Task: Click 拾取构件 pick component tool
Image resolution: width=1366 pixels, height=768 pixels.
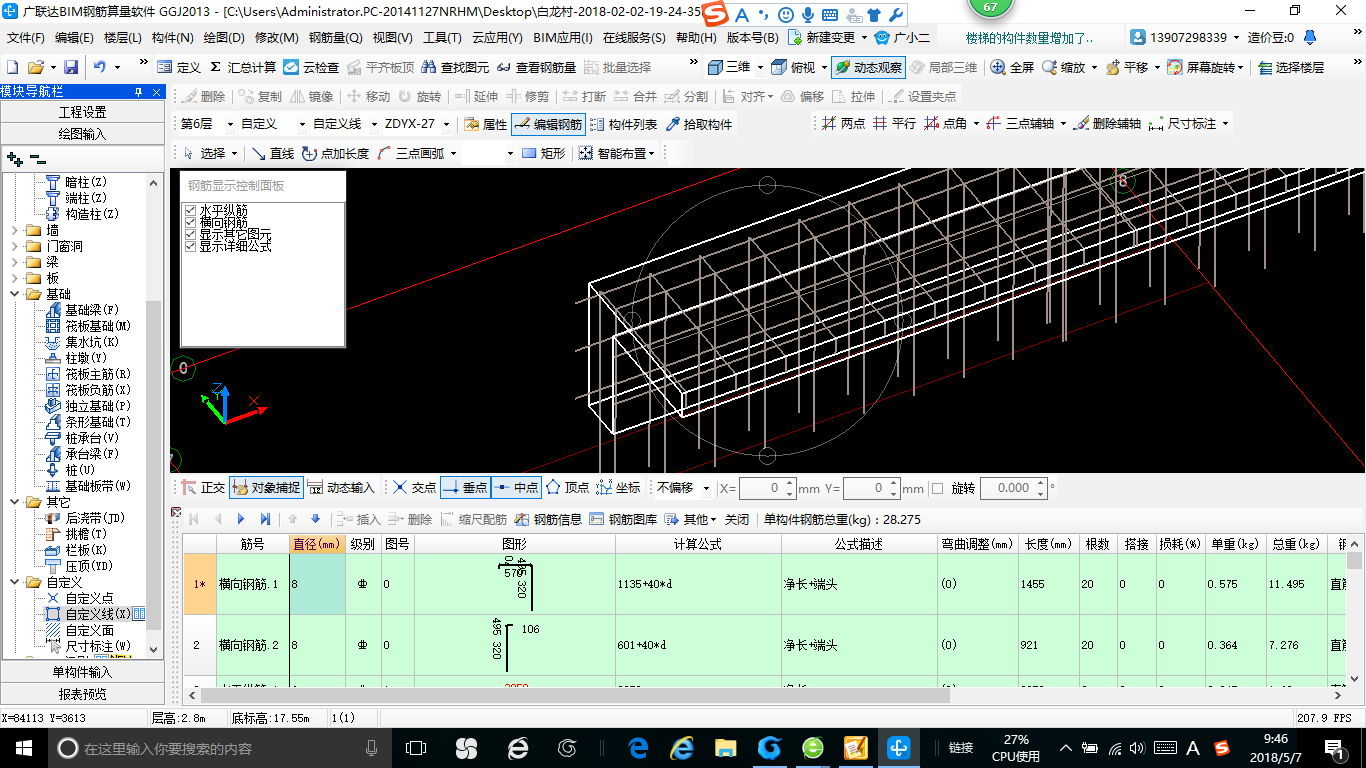Action: 698,124
